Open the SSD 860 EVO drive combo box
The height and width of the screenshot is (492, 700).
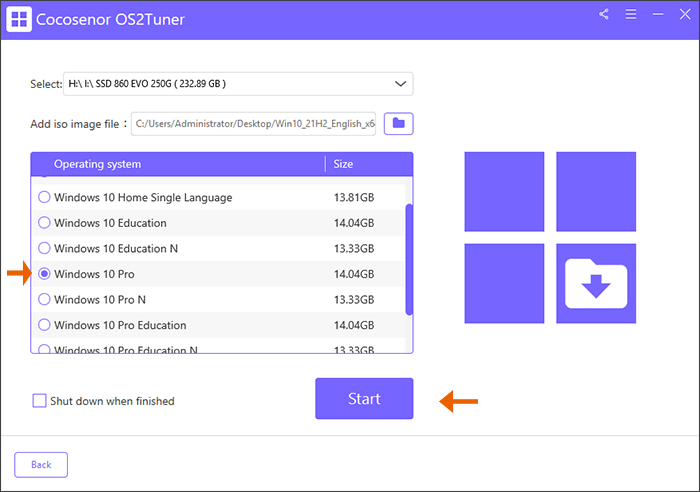click(x=238, y=83)
